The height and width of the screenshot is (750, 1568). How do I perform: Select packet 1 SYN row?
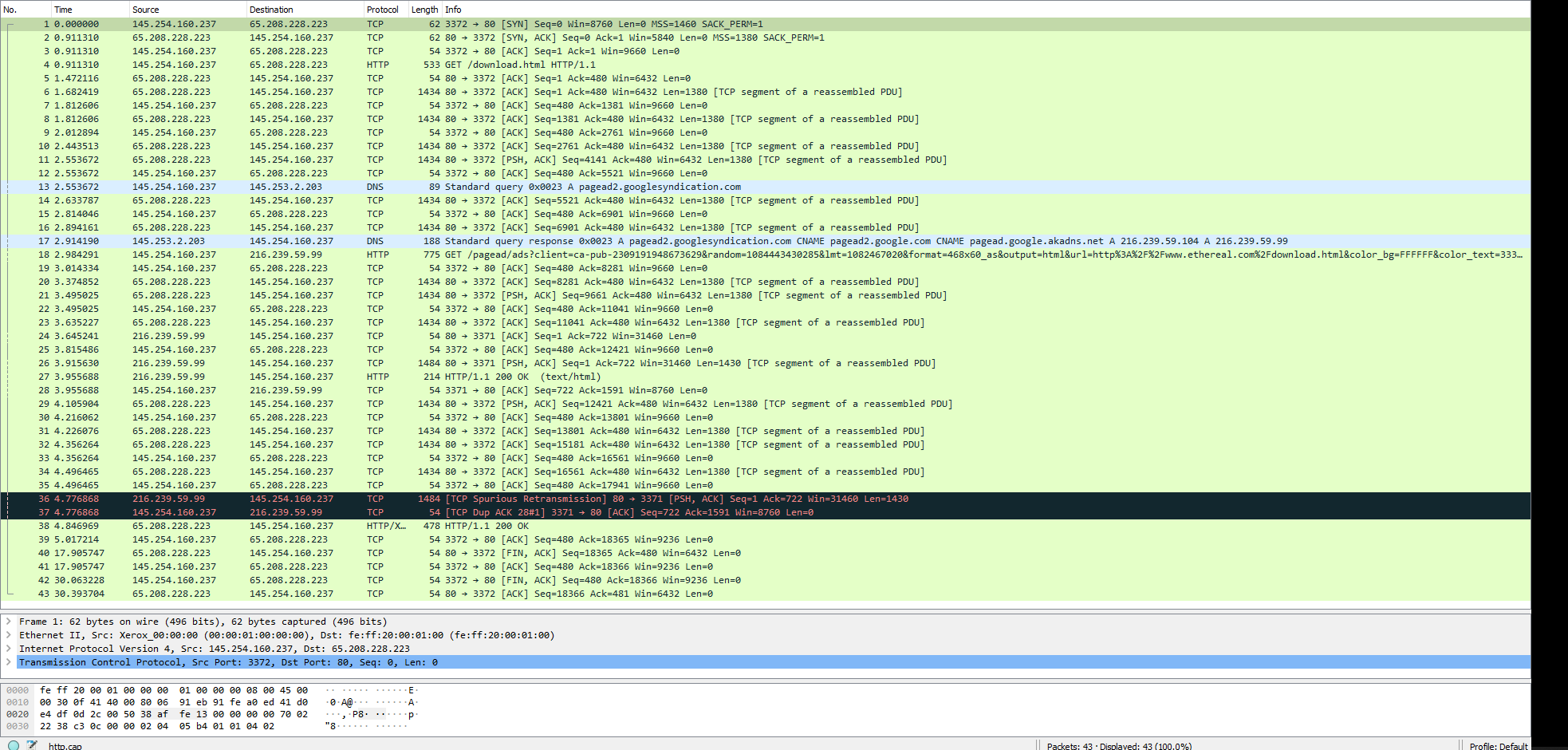pyautogui.click(x=766, y=24)
